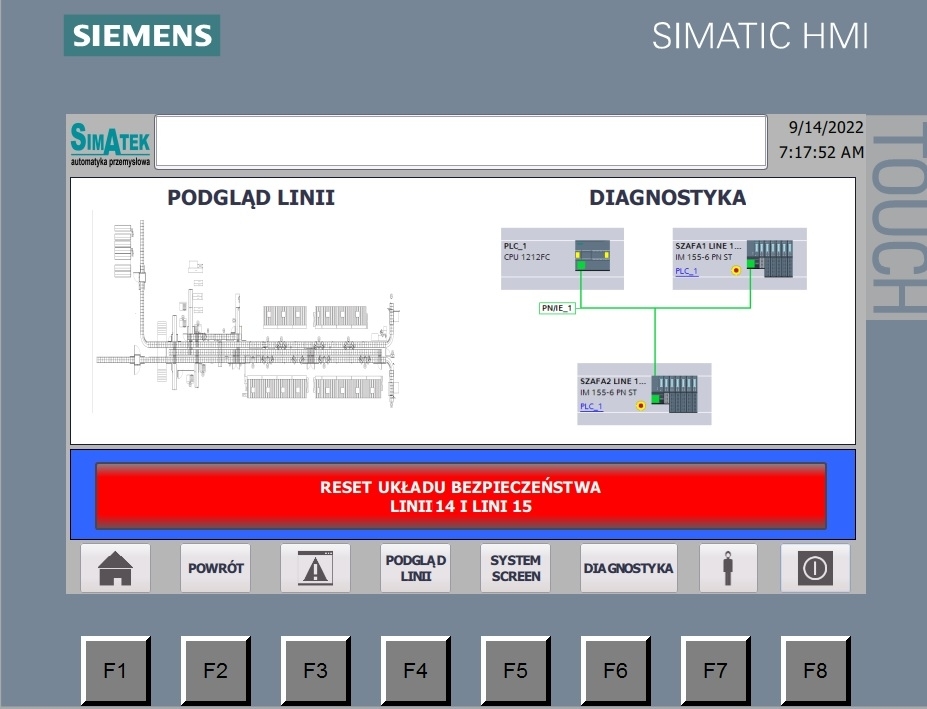The width and height of the screenshot is (927, 709).
Task: Go to the home screen via house icon
Action: tap(115, 568)
